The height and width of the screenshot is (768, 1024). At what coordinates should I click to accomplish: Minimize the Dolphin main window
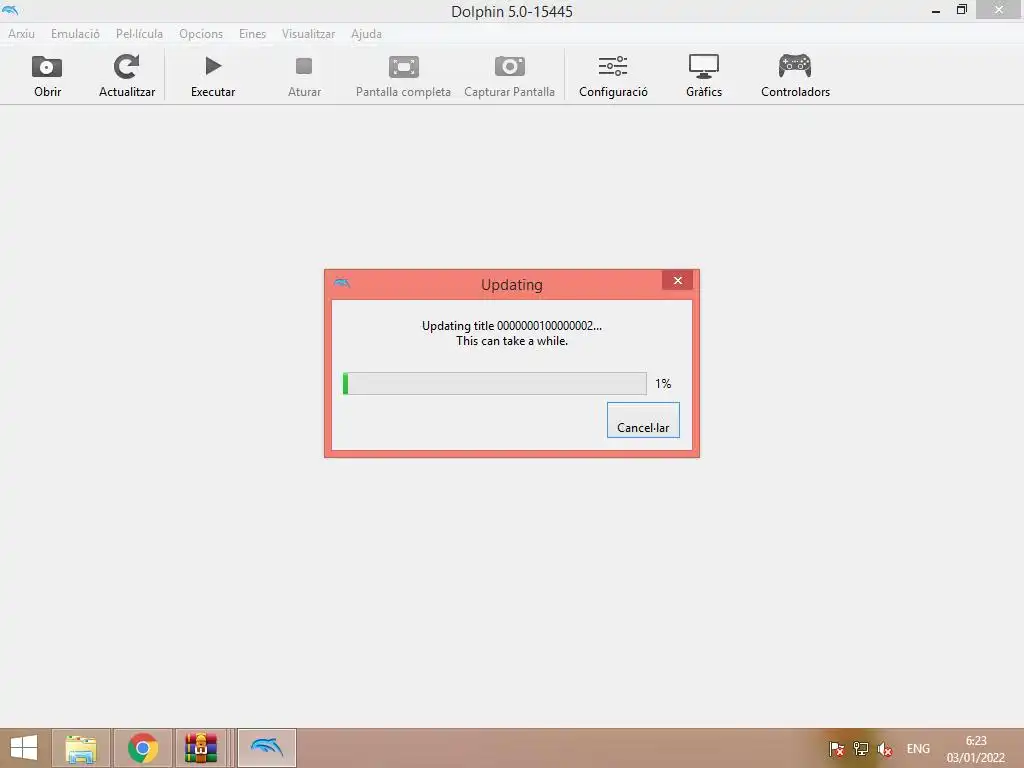tap(936, 10)
